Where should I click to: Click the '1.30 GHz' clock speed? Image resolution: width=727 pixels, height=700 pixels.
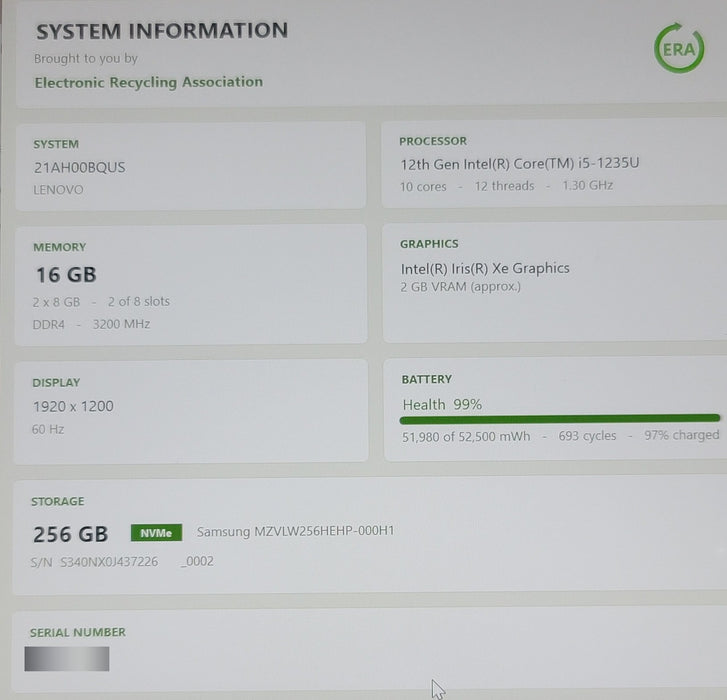click(x=587, y=185)
